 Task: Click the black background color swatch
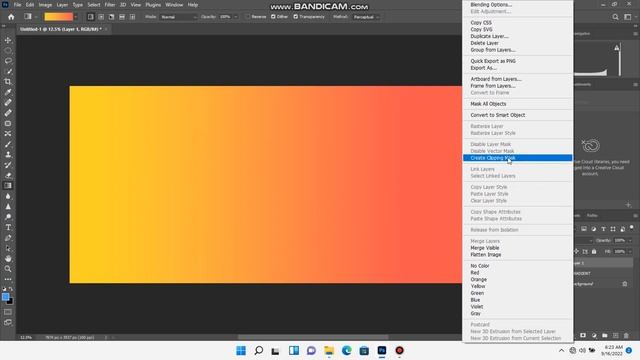10,302
